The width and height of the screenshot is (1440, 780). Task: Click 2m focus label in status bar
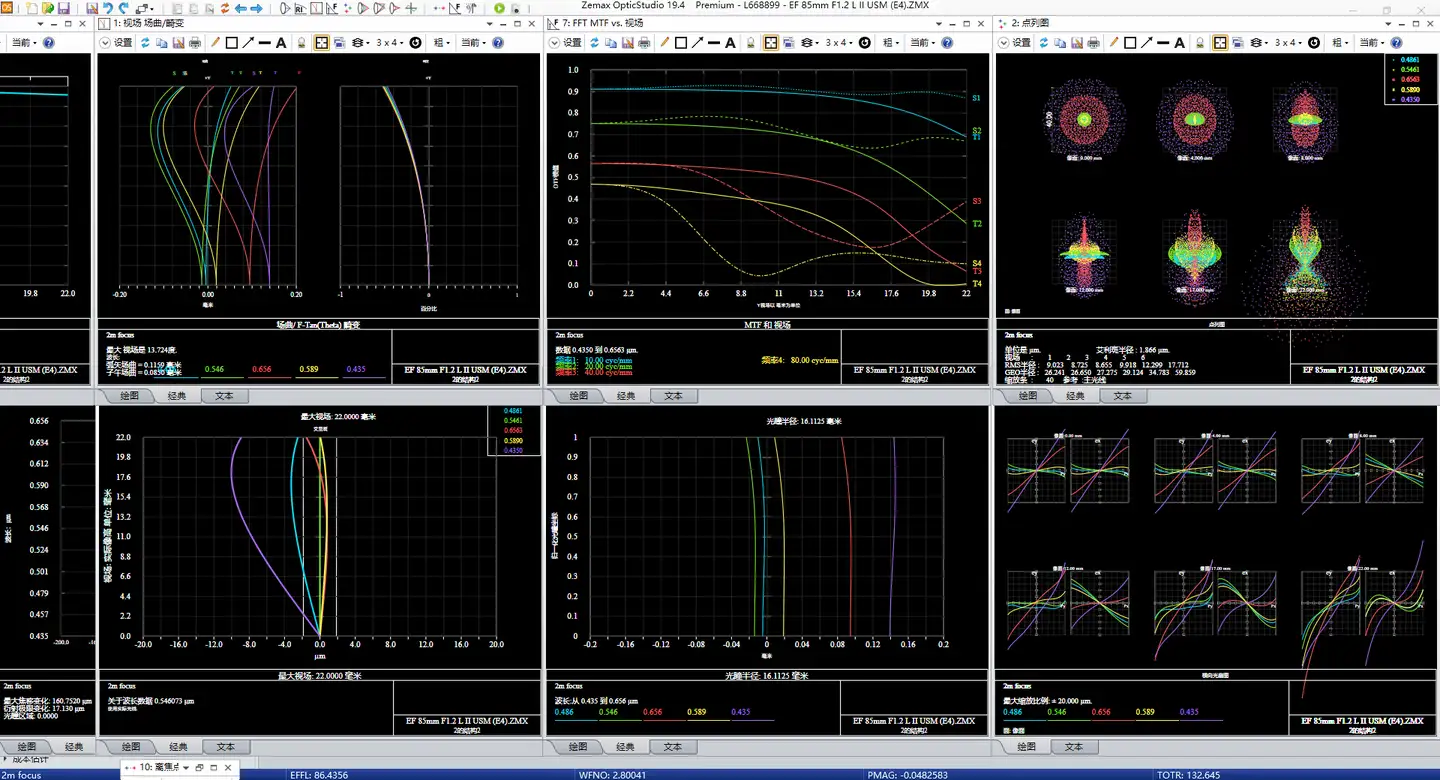pos(21,775)
